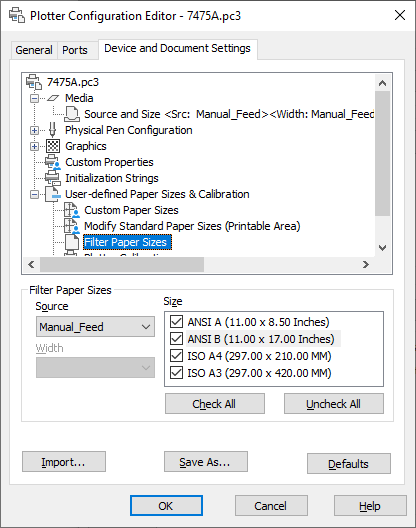Click the Graphics checkered pattern icon
Image resolution: width=416 pixels, height=528 pixels.
tap(53, 146)
